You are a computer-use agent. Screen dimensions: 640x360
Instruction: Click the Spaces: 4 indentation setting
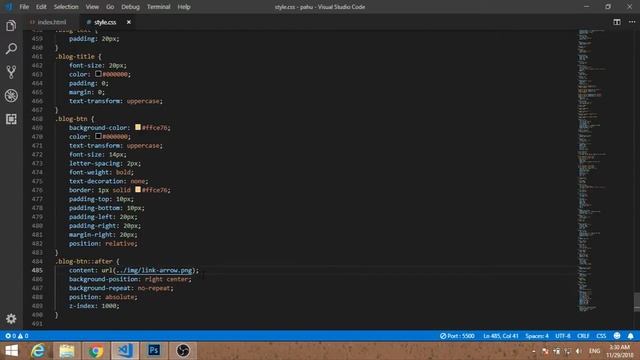[x=537, y=336]
